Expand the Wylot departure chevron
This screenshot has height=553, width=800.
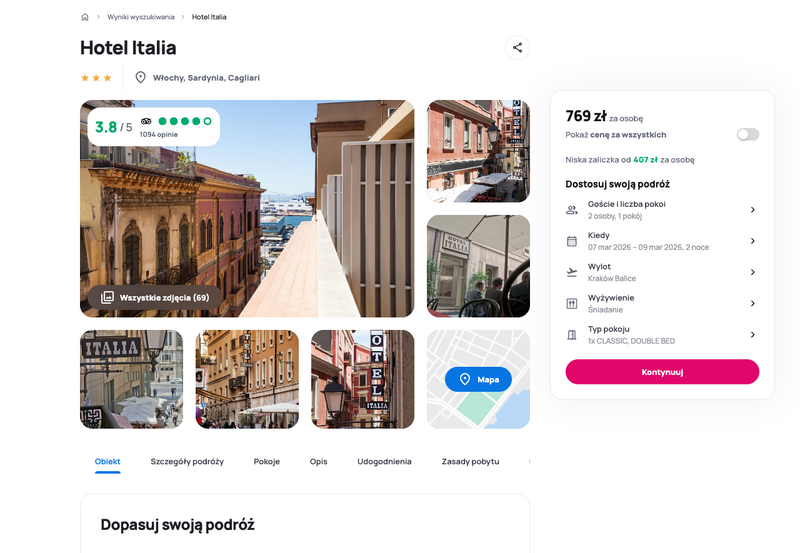click(753, 272)
